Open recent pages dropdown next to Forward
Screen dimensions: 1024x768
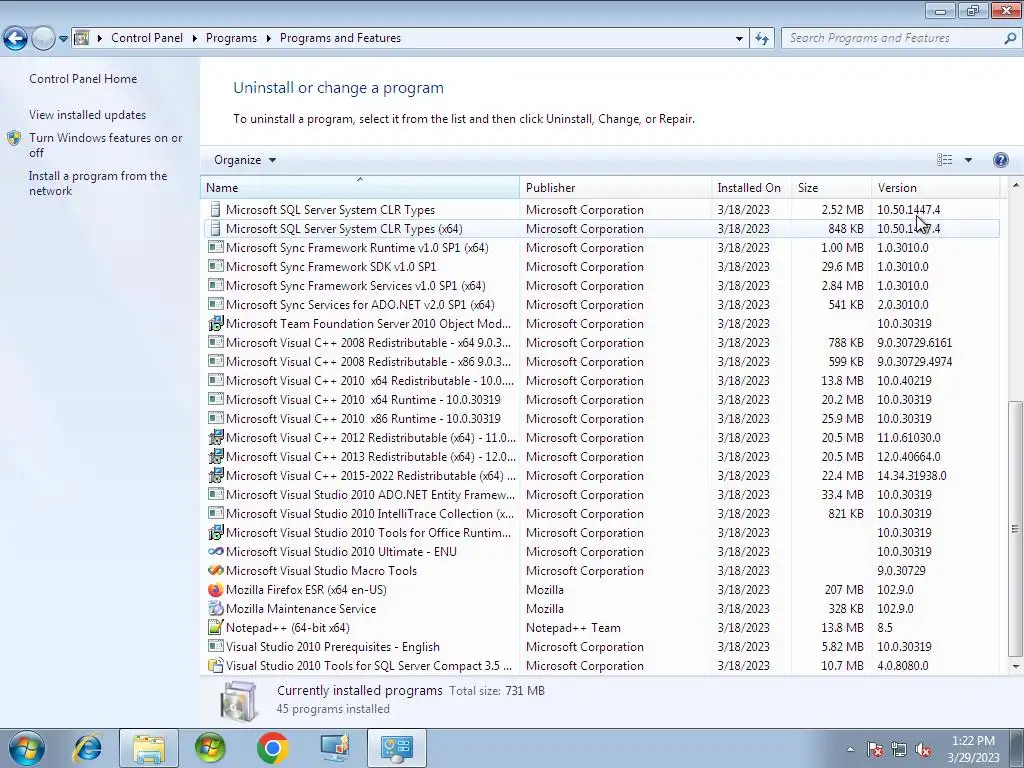(63, 39)
